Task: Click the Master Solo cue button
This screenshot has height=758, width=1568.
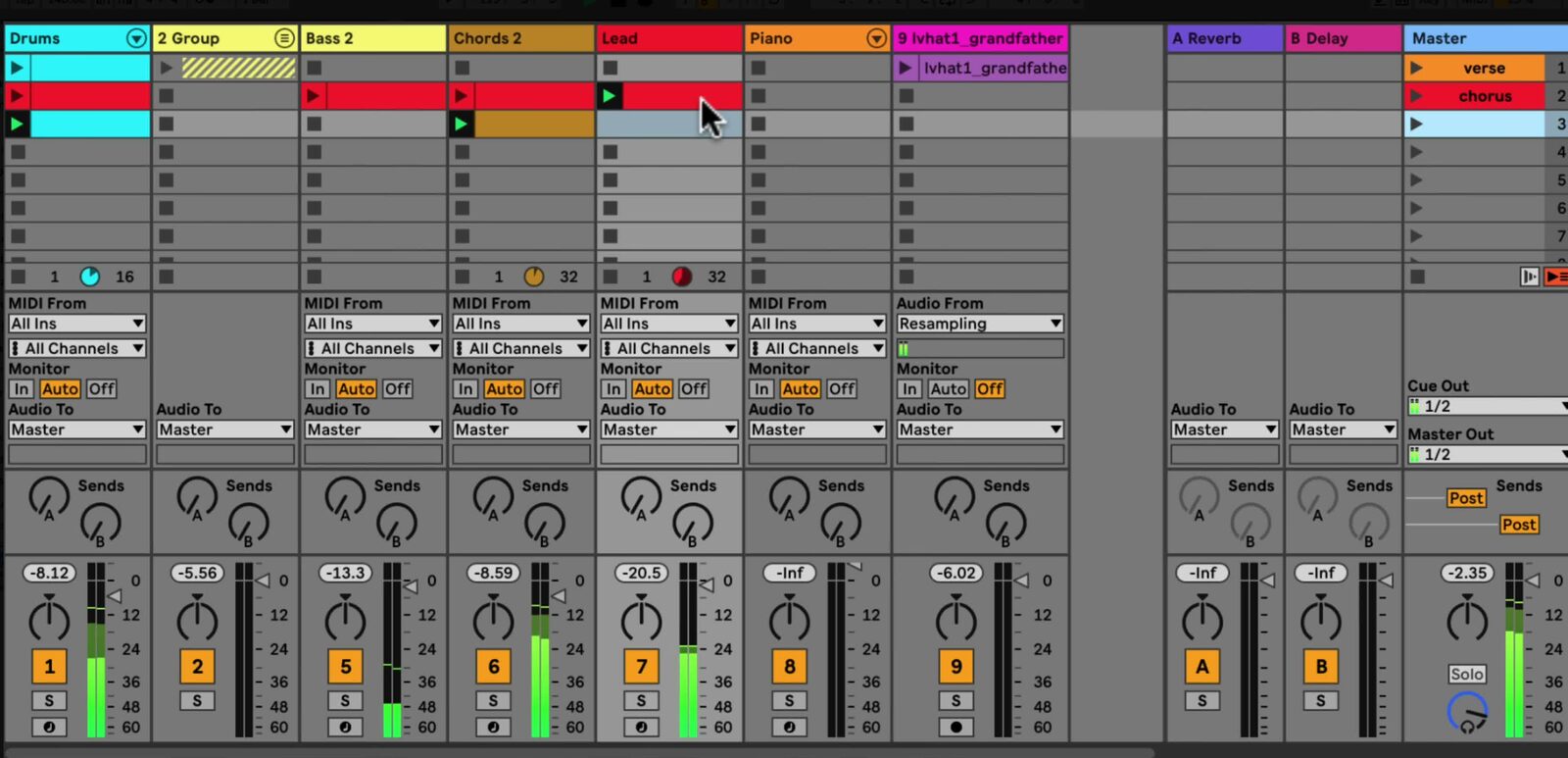Action: click(x=1467, y=674)
